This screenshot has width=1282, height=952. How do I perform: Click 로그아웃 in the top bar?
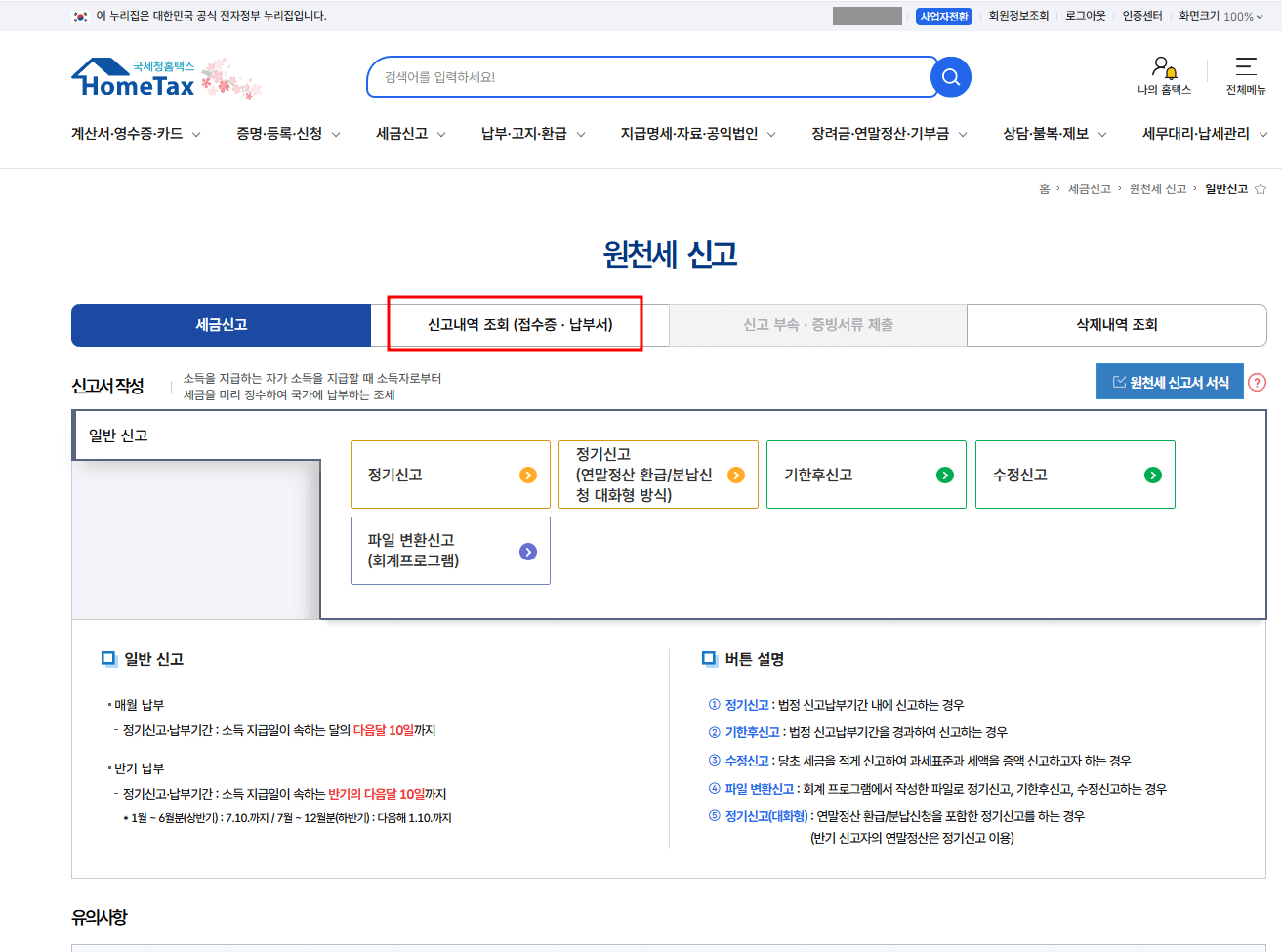[x=1085, y=16]
